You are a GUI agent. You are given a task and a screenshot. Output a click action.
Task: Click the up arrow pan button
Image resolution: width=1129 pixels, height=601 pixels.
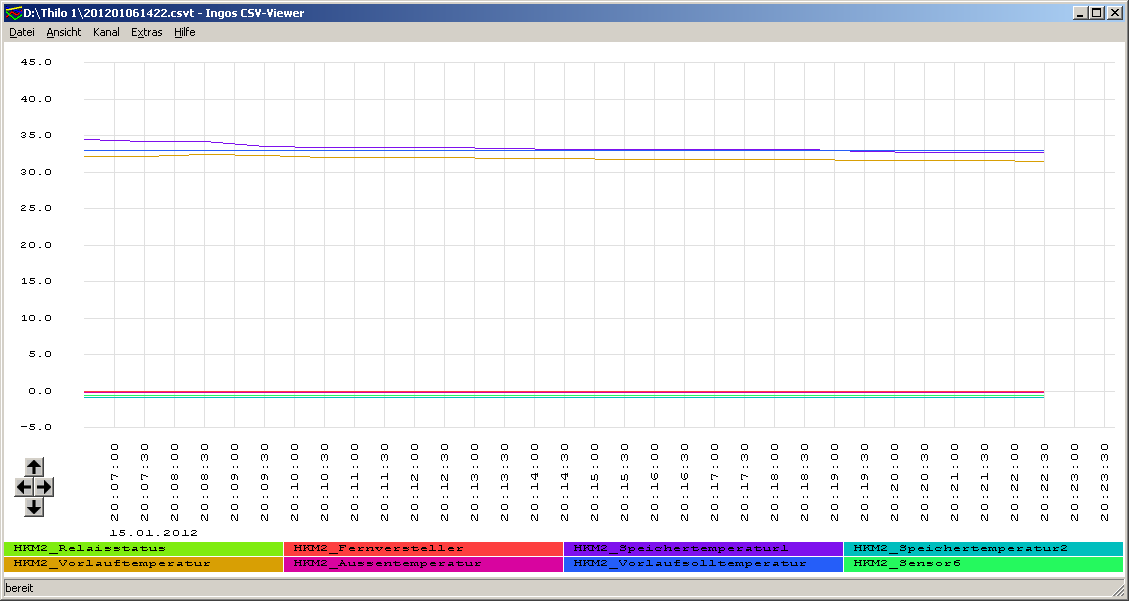click(x=34, y=466)
